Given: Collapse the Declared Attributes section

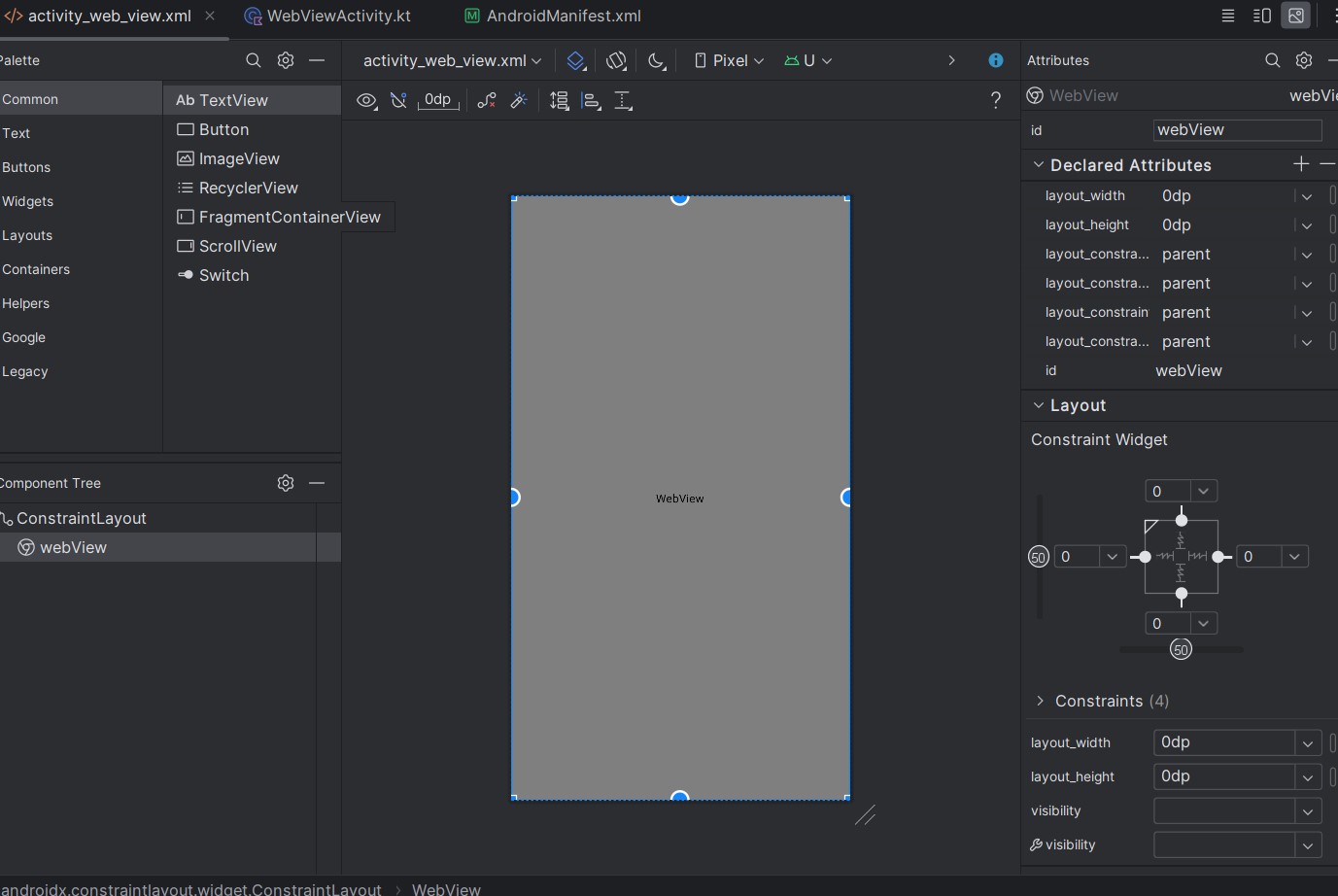Looking at the screenshot, I should (1039, 164).
